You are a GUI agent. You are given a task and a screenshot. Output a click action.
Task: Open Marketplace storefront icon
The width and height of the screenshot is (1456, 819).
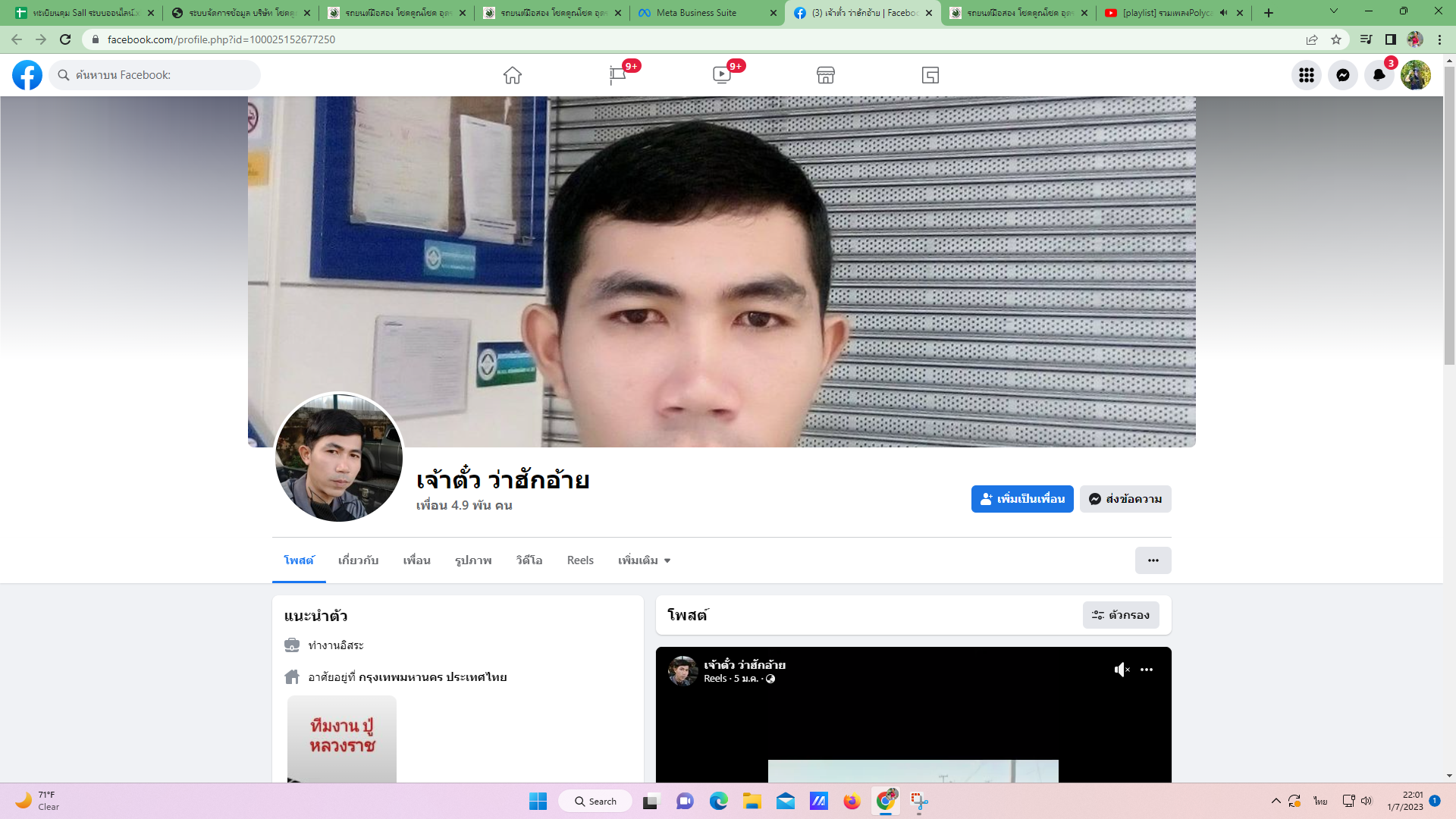pos(825,75)
